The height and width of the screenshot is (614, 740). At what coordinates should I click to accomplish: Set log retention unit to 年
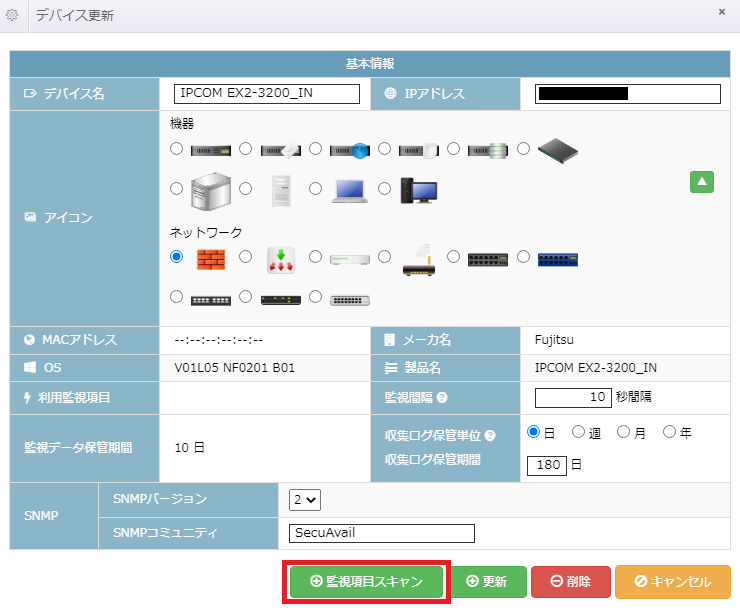[668, 432]
